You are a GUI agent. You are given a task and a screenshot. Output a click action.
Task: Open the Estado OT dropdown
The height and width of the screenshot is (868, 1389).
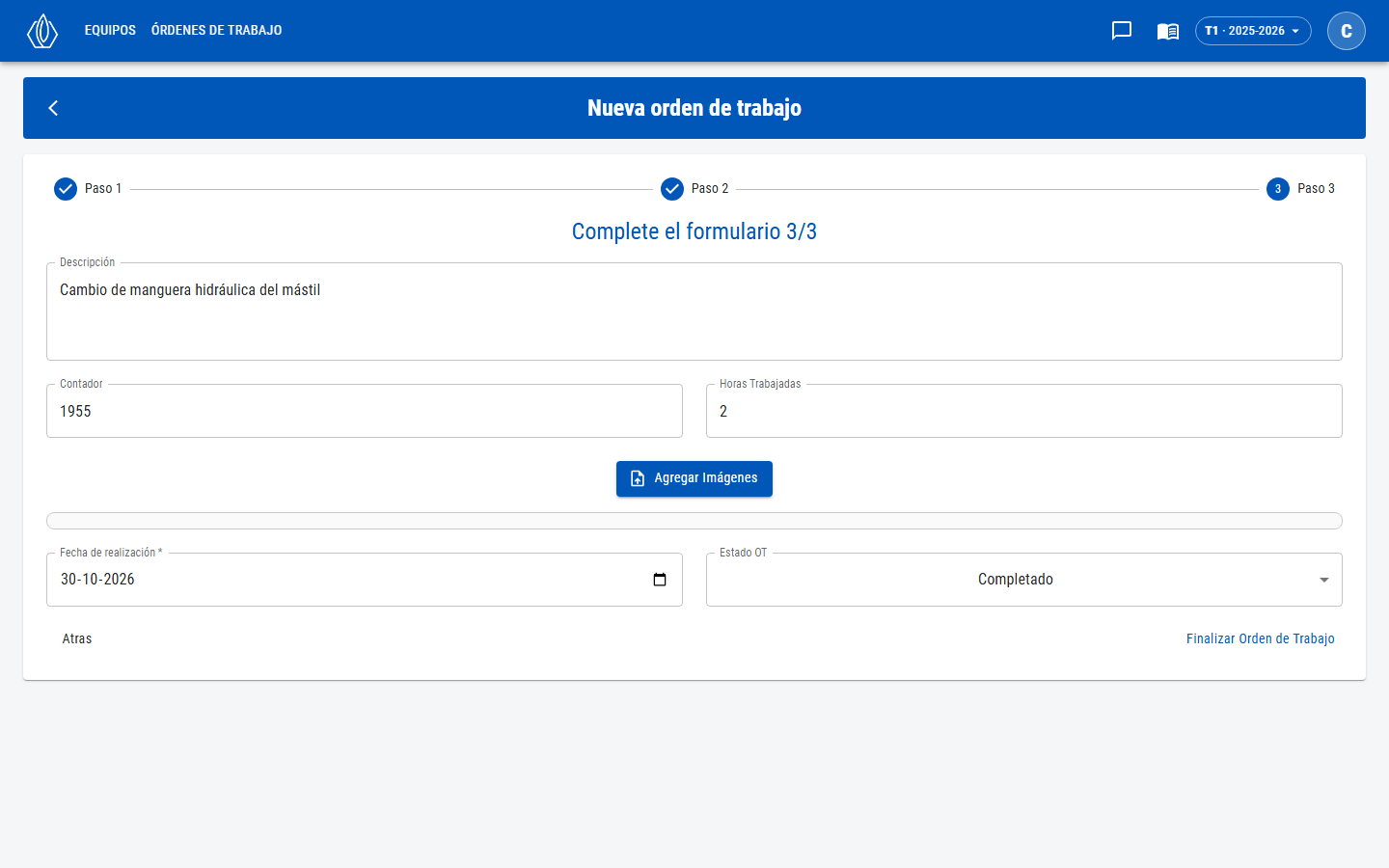pos(1024,580)
